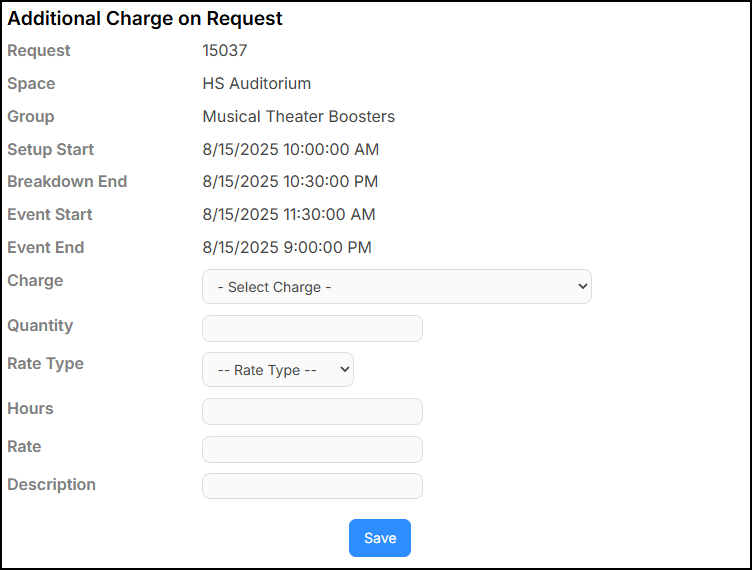This screenshot has width=752, height=570.
Task: Click the blue Save button
Action: (380, 538)
